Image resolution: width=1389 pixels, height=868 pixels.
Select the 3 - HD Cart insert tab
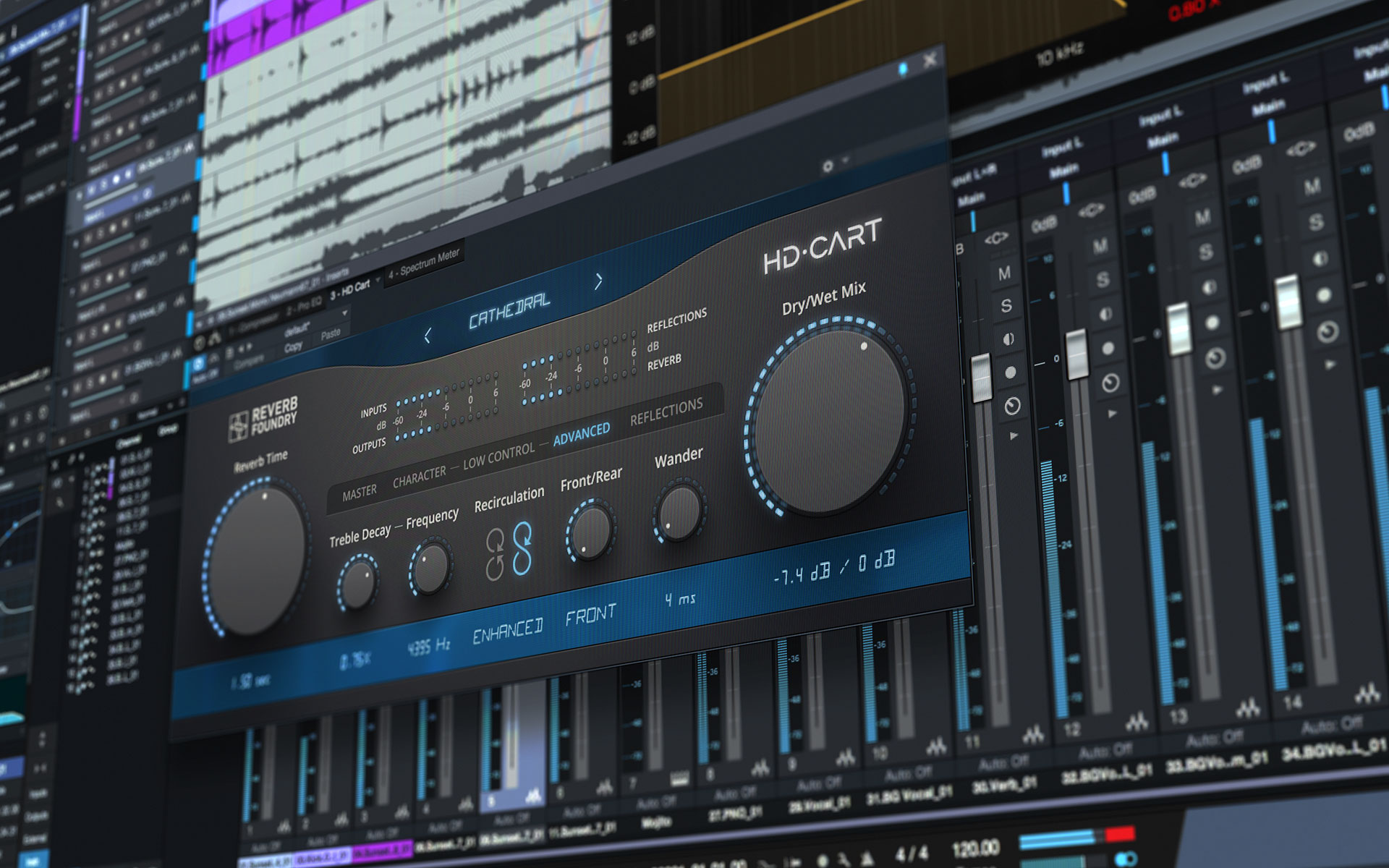click(x=350, y=289)
